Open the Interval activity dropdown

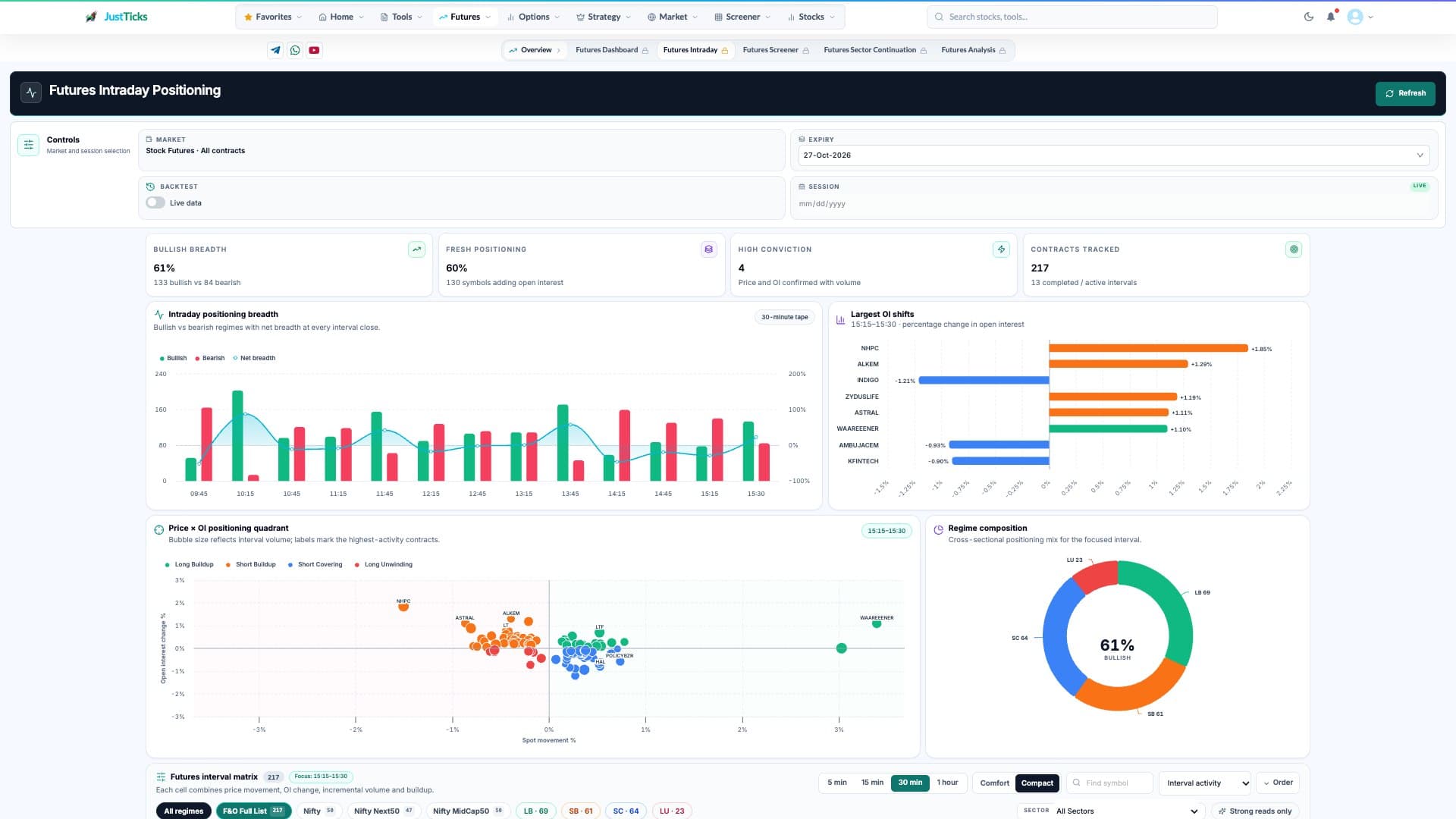point(1205,783)
